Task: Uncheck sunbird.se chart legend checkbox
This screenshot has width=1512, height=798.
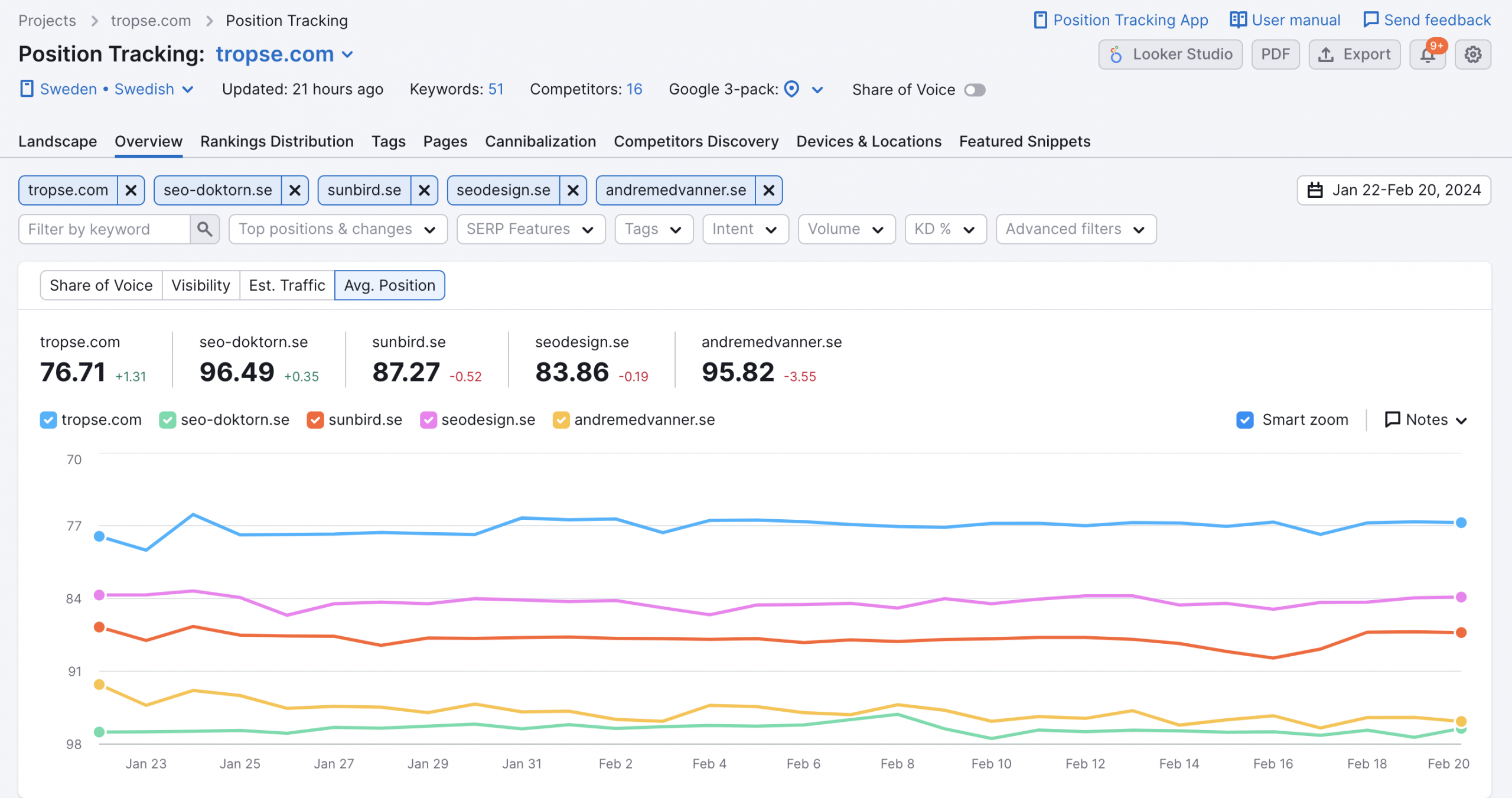Action: [315, 420]
